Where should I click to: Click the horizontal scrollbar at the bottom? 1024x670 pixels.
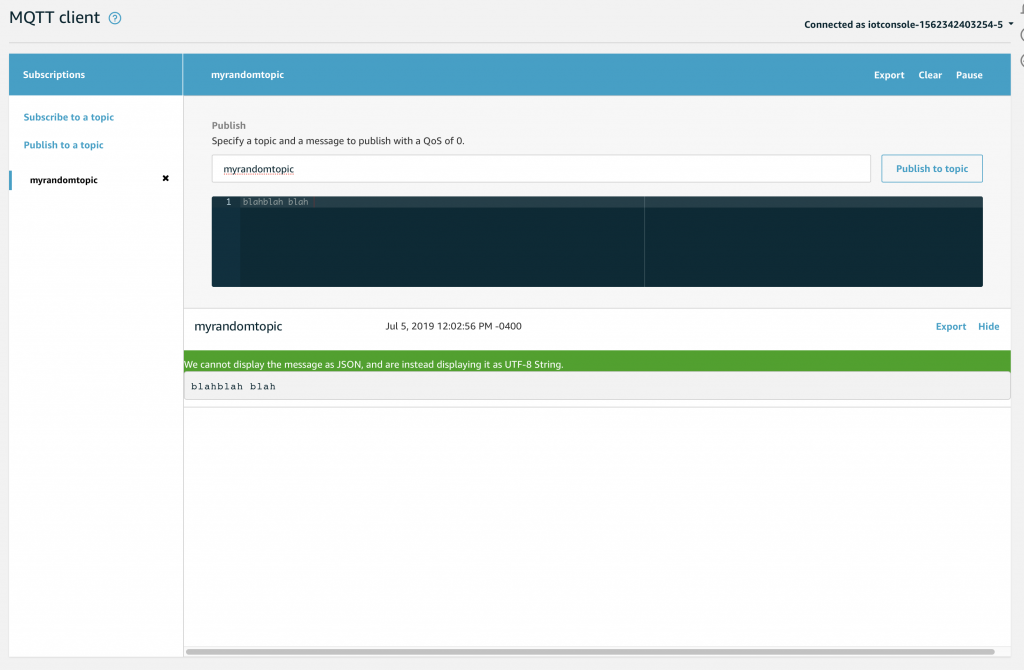tap(590, 652)
